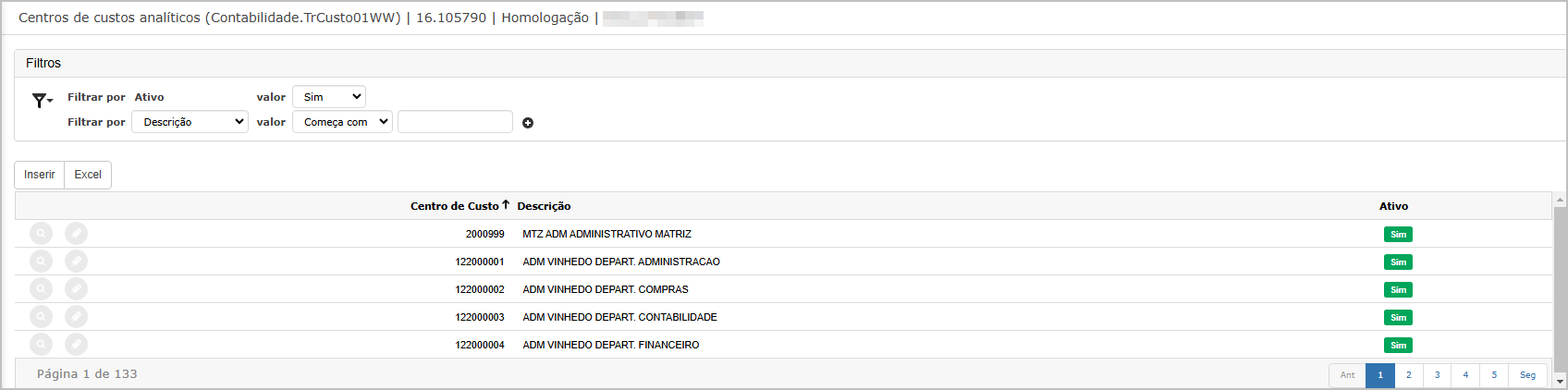Export the list with Excel button
1568x390 pixels.
[x=88, y=175]
